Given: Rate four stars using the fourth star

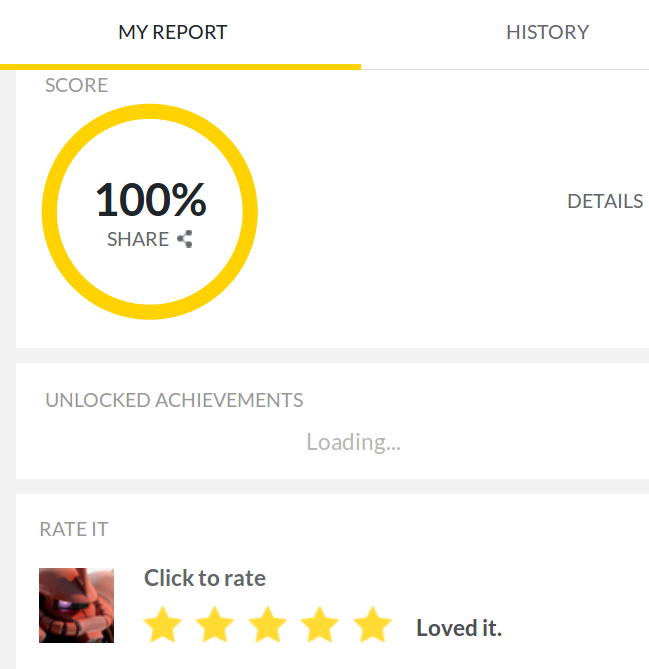Looking at the screenshot, I should [x=320, y=626].
